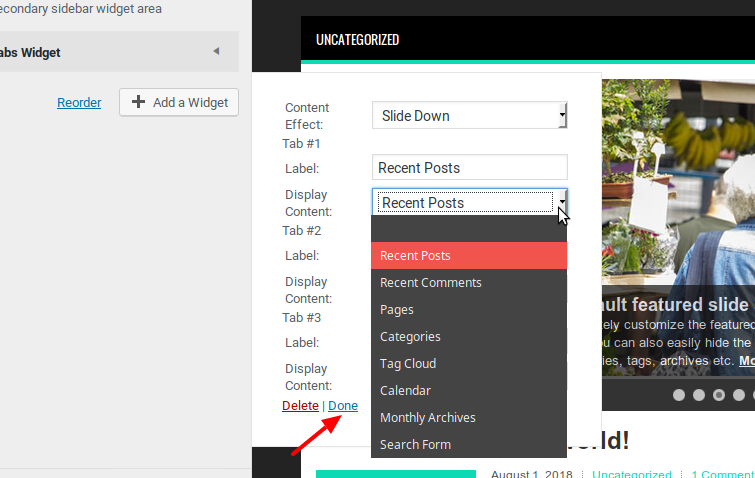Open the 1 Comment link
Viewport: 755px width, 478px height.
(723, 474)
